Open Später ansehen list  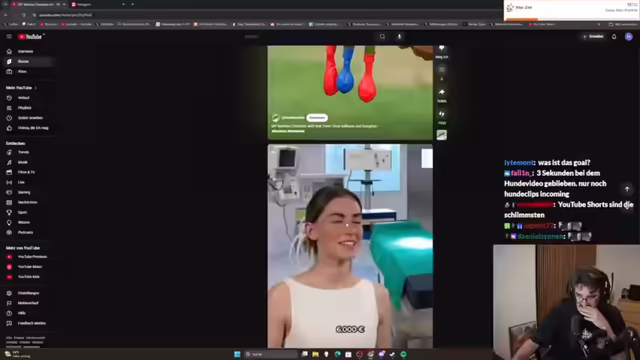[x=27, y=118]
